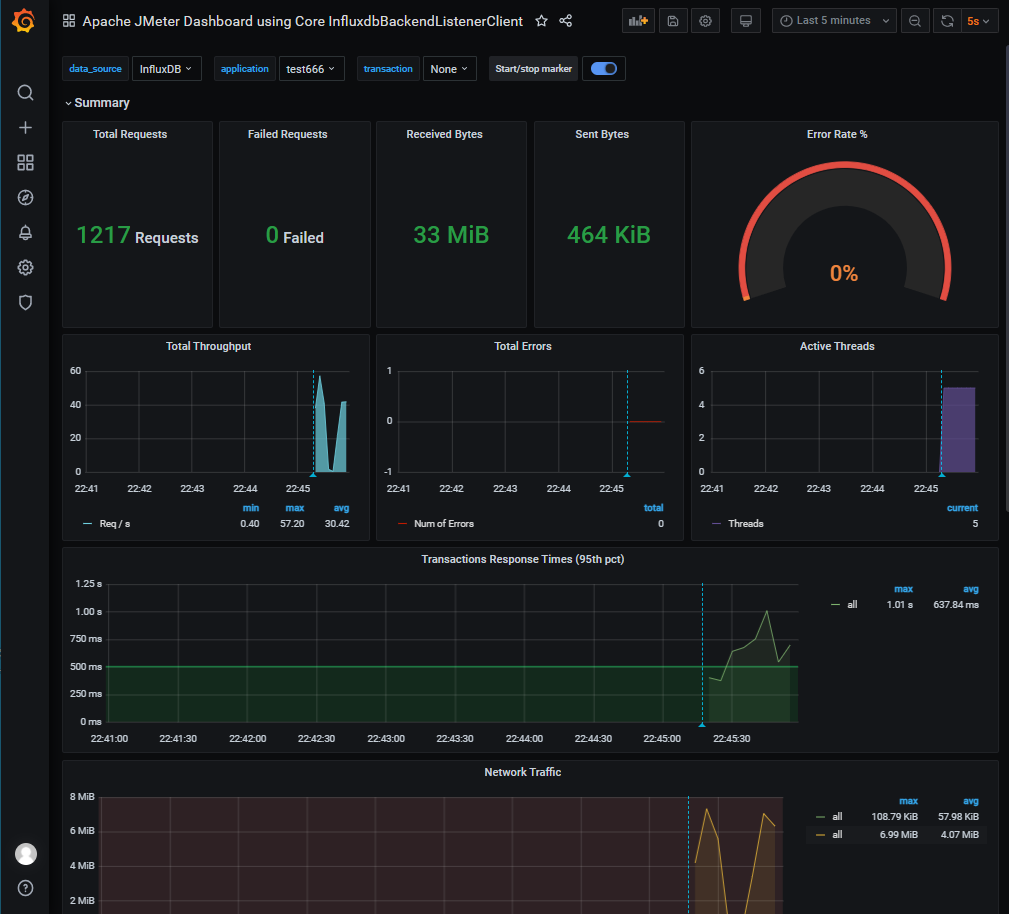1009x914 pixels.
Task: Open the Active Threads panel title menu
Action: [837, 346]
